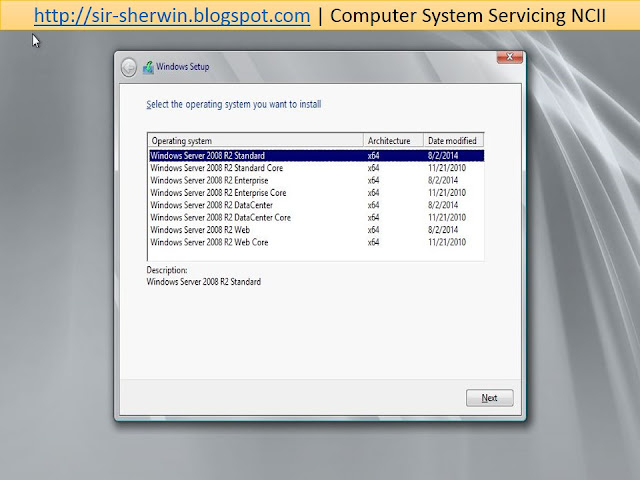Select Windows Server 2008 R2 Enterprise
The height and width of the screenshot is (480, 640).
pos(316,180)
